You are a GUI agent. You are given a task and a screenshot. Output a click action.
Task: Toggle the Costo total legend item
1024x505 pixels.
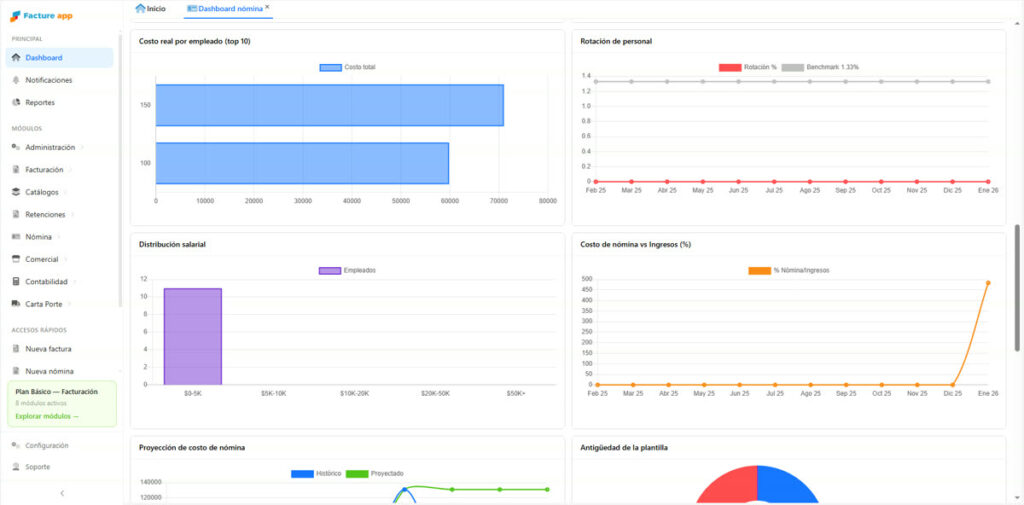point(347,67)
